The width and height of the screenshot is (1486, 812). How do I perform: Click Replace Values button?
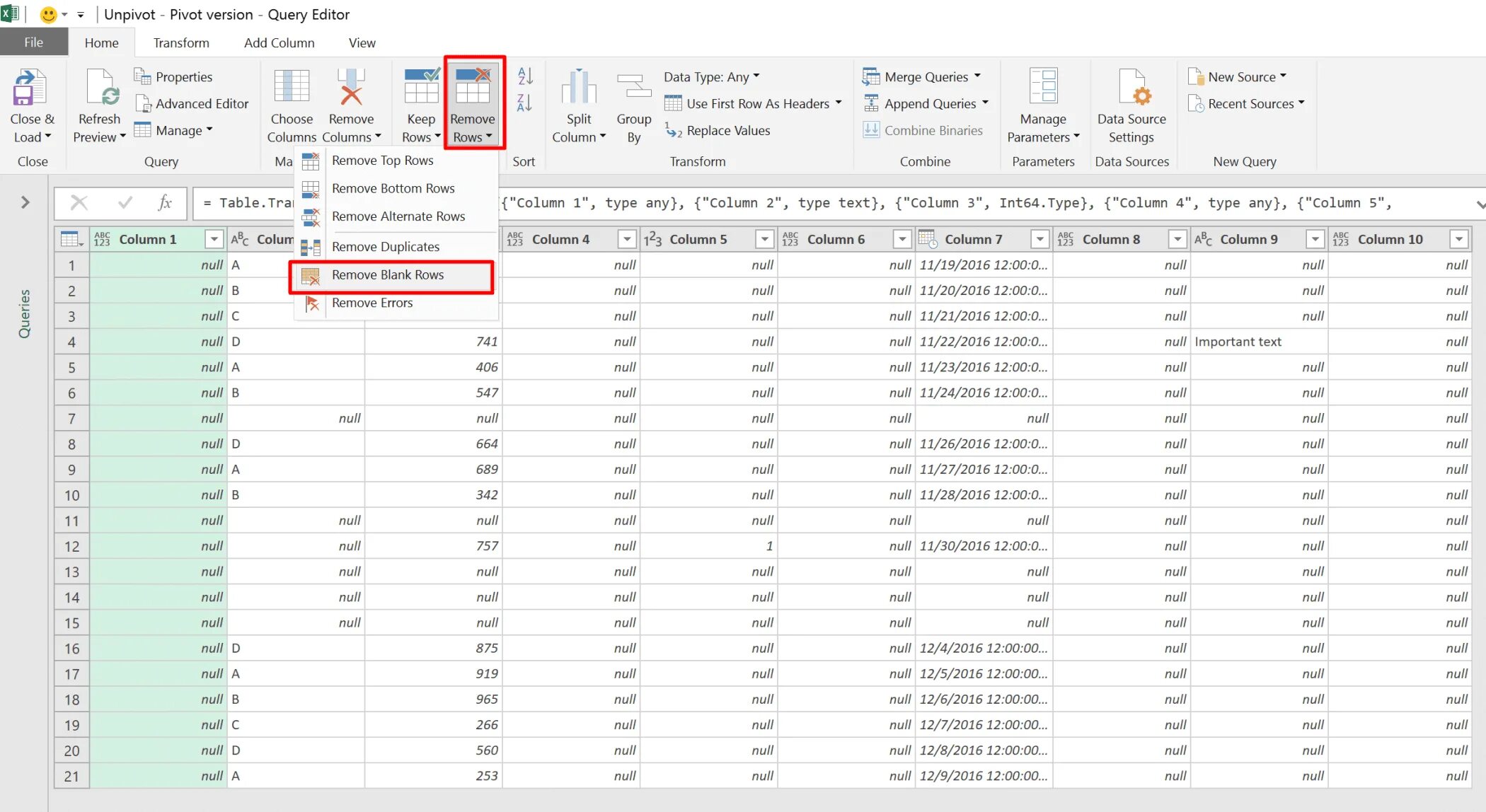pyautogui.click(x=728, y=131)
